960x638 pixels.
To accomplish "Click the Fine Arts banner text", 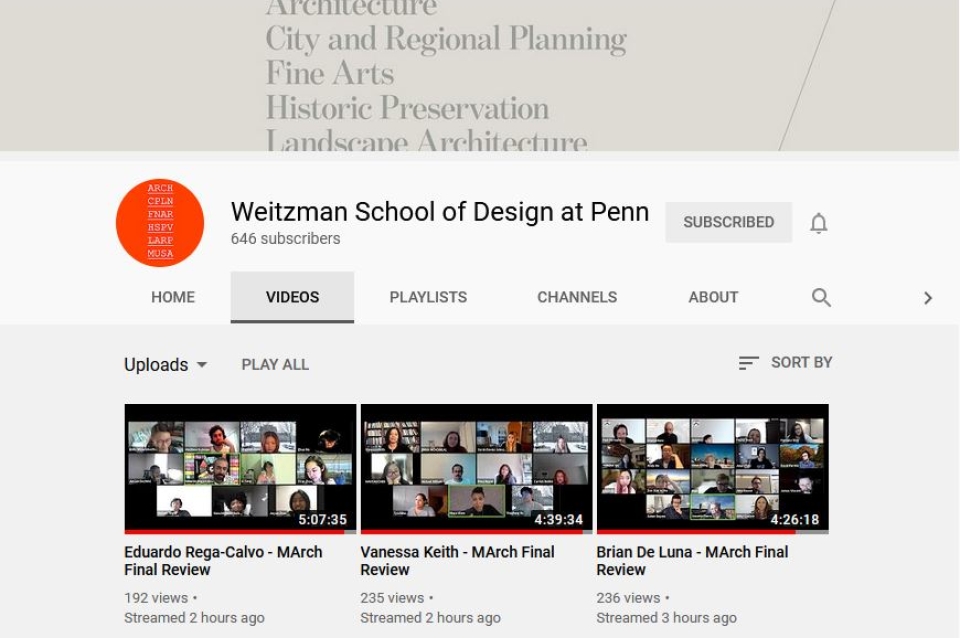I will pos(329,73).
